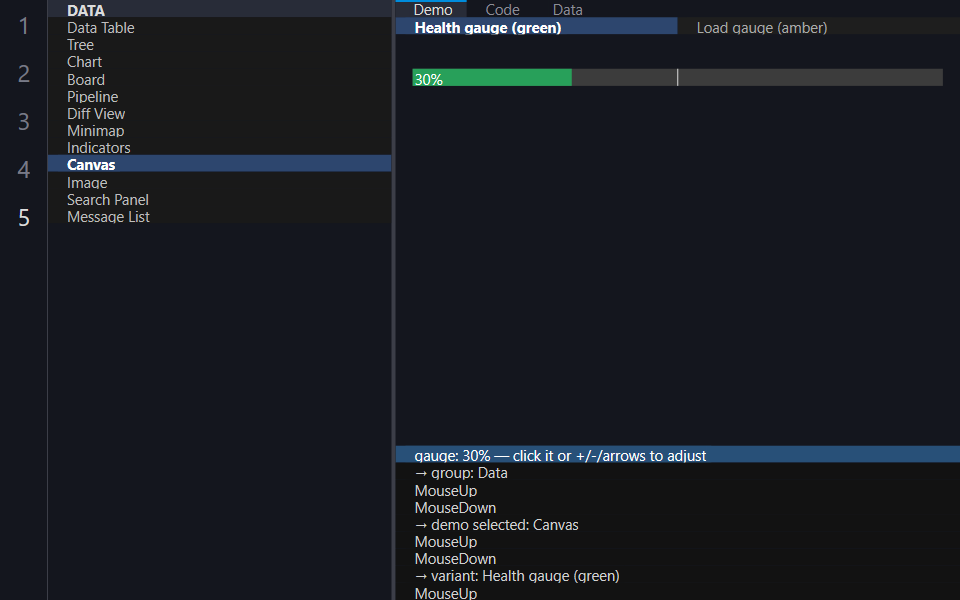Image resolution: width=960 pixels, height=600 pixels.
Task: Select the active group number 5
Action: pos(23,217)
